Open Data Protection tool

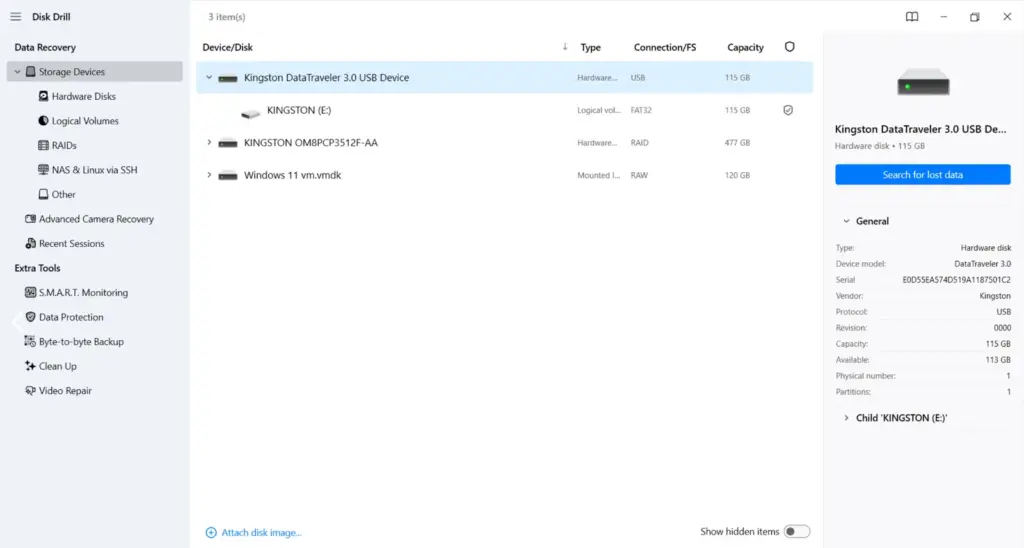coord(71,317)
